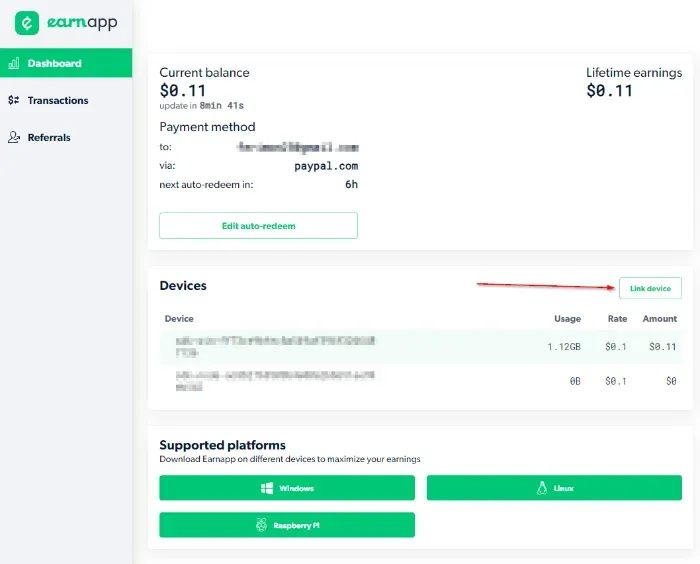
Task: Click the 0B usage cell
Action: (575, 381)
